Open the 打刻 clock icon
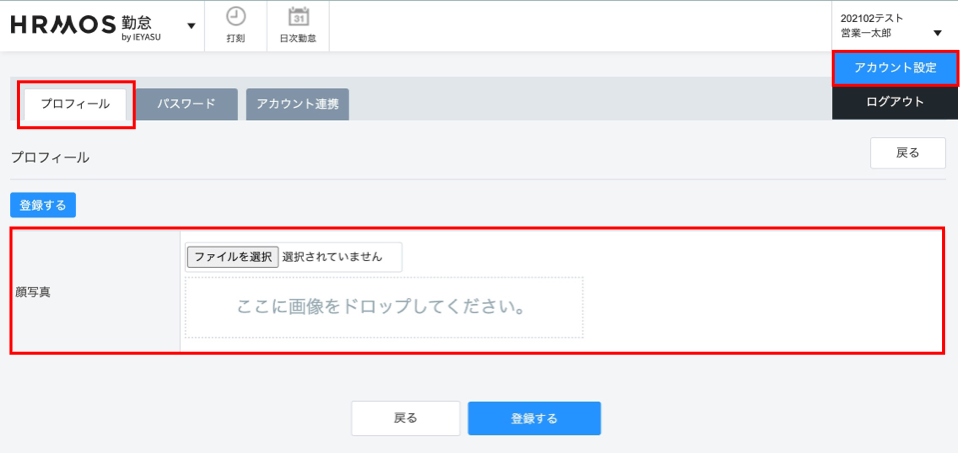This screenshot has height=453, width=960. 235,17
